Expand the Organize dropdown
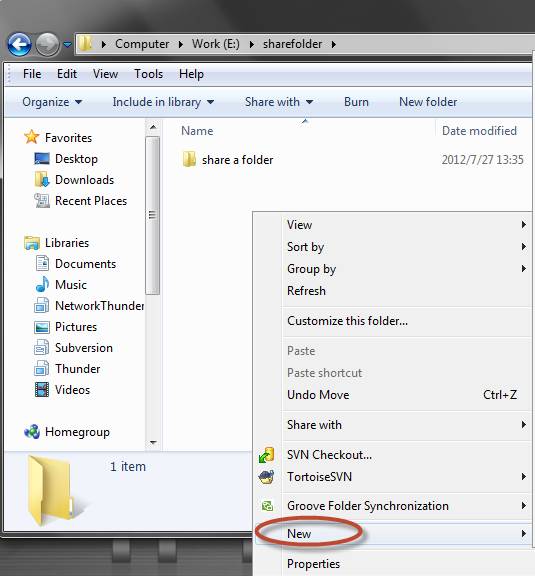The height and width of the screenshot is (576, 535). (52, 102)
